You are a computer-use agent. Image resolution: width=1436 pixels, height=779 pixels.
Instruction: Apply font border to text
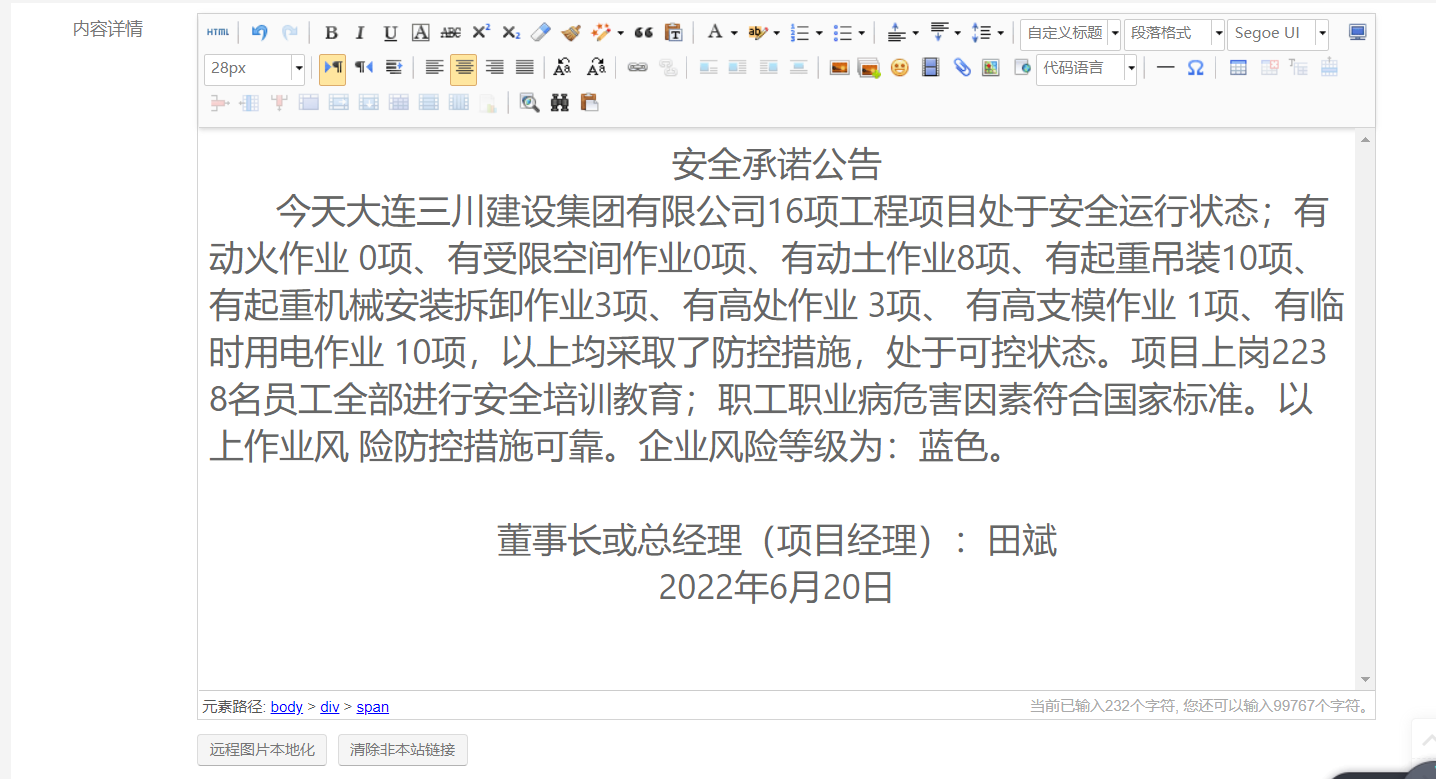pyautogui.click(x=421, y=33)
